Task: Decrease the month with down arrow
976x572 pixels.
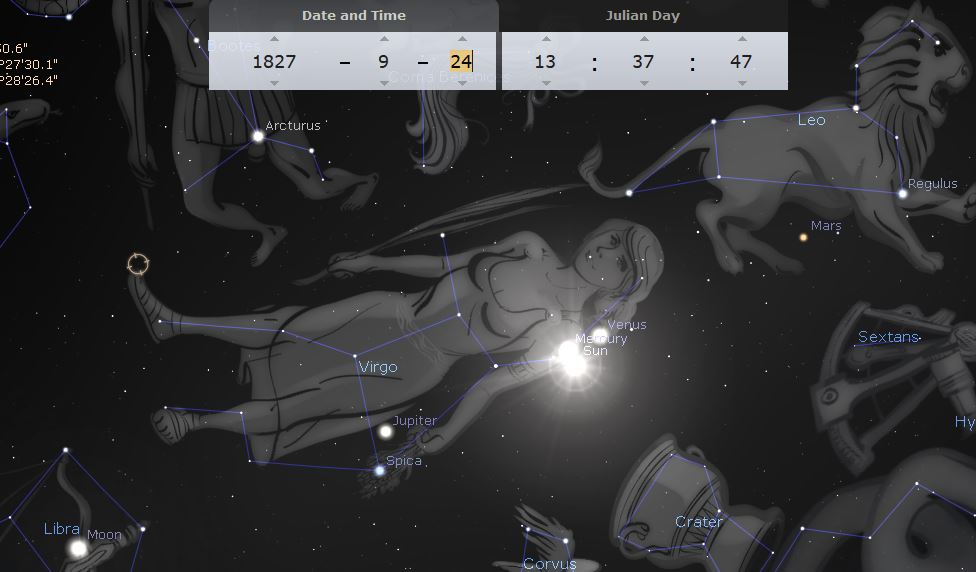Action: pyautogui.click(x=384, y=83)
